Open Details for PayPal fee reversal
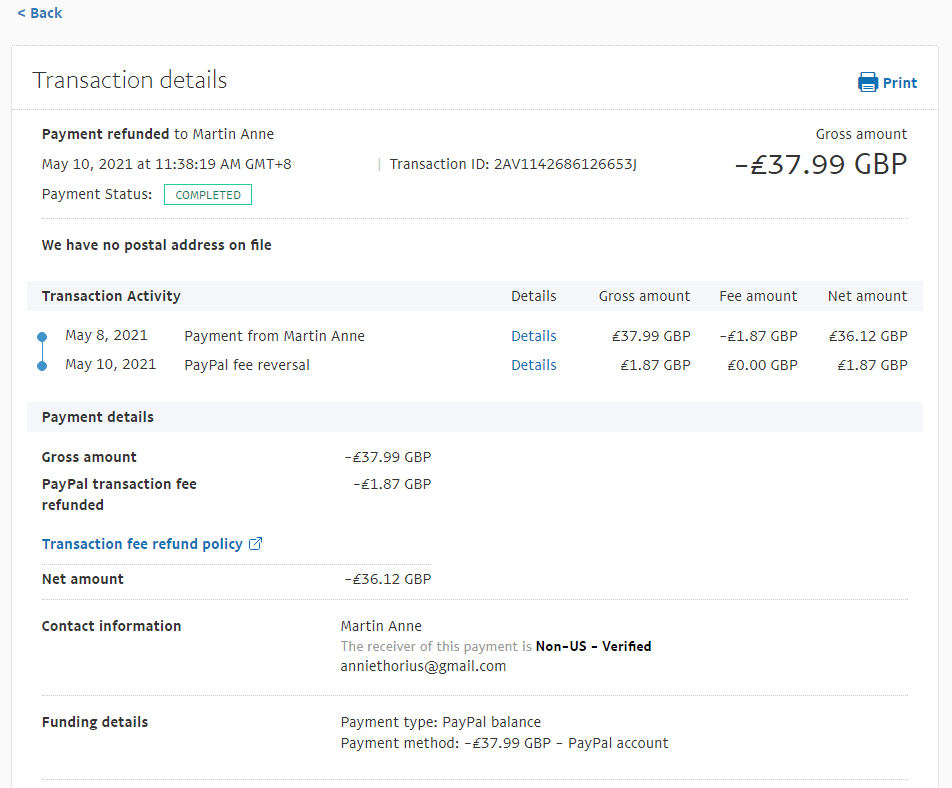This screenshot has height=788, width=952. 533,365
